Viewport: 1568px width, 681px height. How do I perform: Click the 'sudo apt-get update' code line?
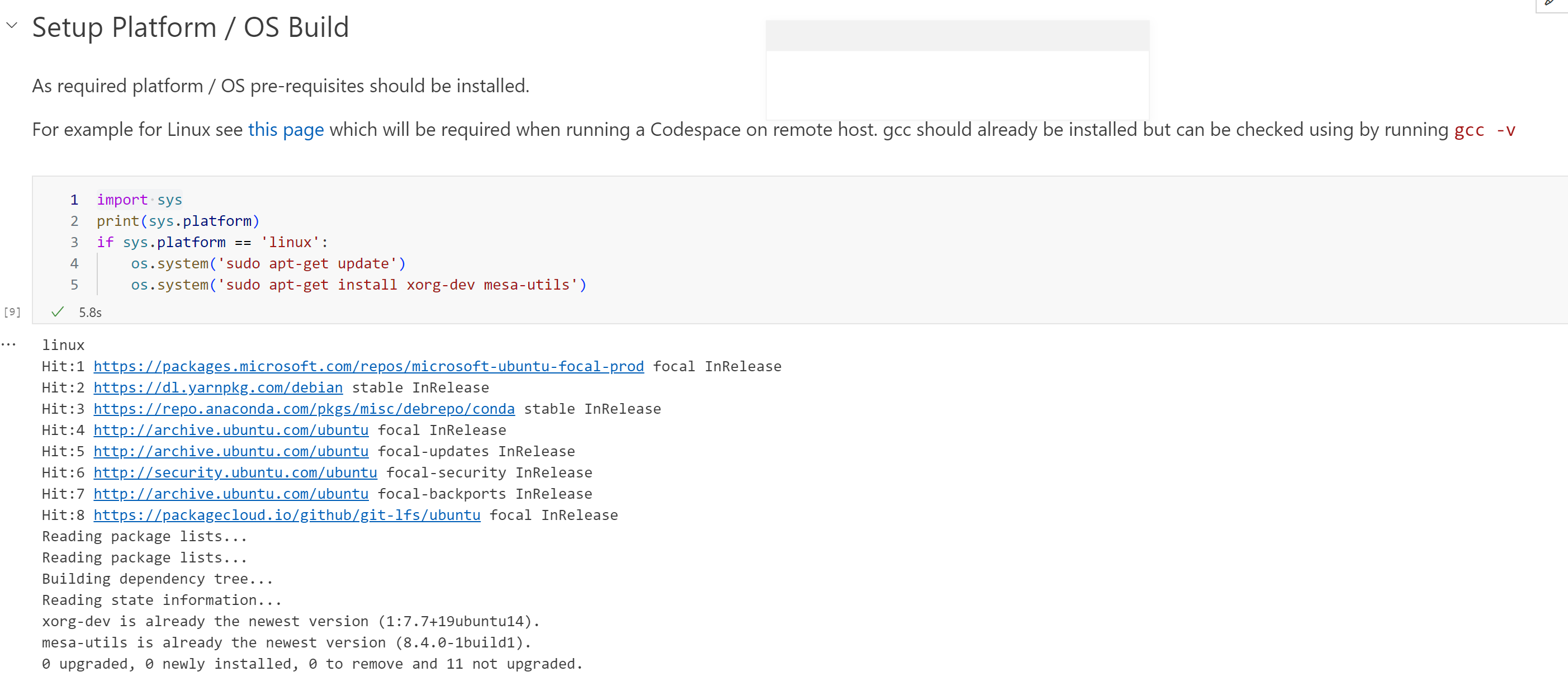pos(268,263)
